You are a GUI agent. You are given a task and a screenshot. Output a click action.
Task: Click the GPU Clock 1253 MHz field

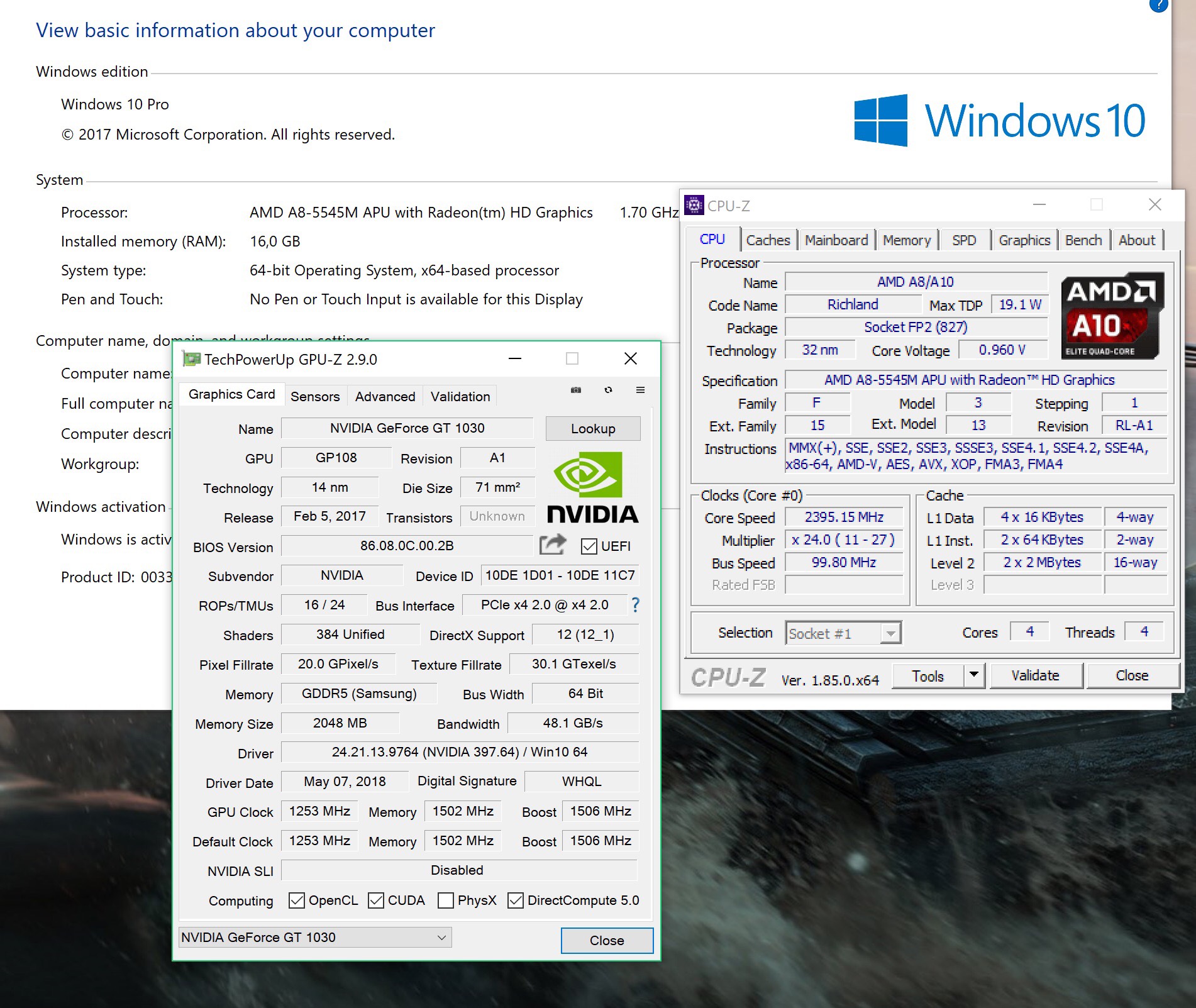(319, 811)
